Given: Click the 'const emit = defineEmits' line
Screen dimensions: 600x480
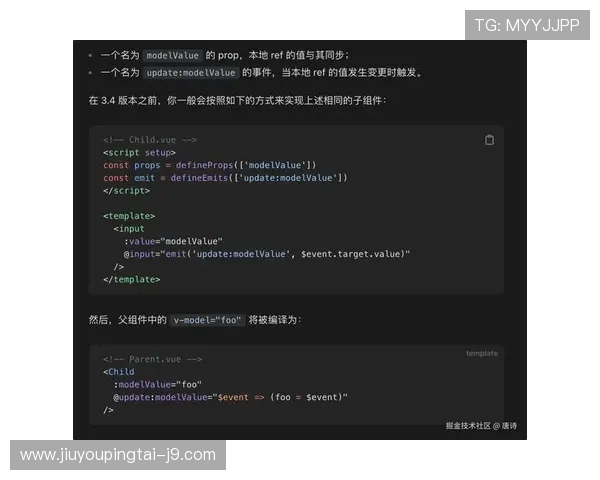Looking at the screenshot, I should click(x=225, y=178).
